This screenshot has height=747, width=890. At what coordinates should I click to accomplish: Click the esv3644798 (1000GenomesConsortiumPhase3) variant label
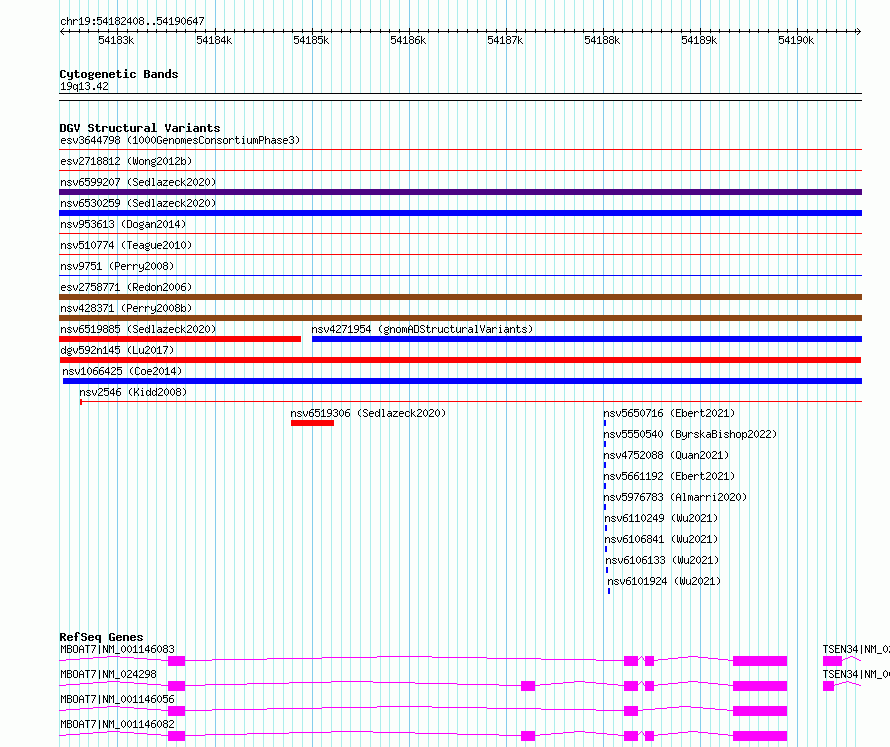click(x=180, y=140)
